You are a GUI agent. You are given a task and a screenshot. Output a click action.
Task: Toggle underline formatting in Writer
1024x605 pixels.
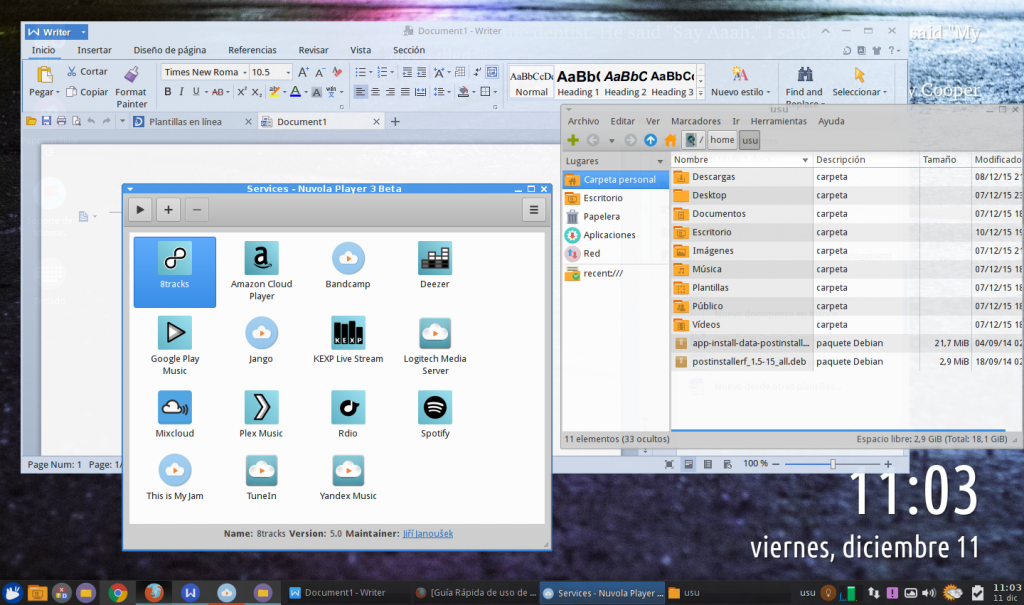click(196, 91)
